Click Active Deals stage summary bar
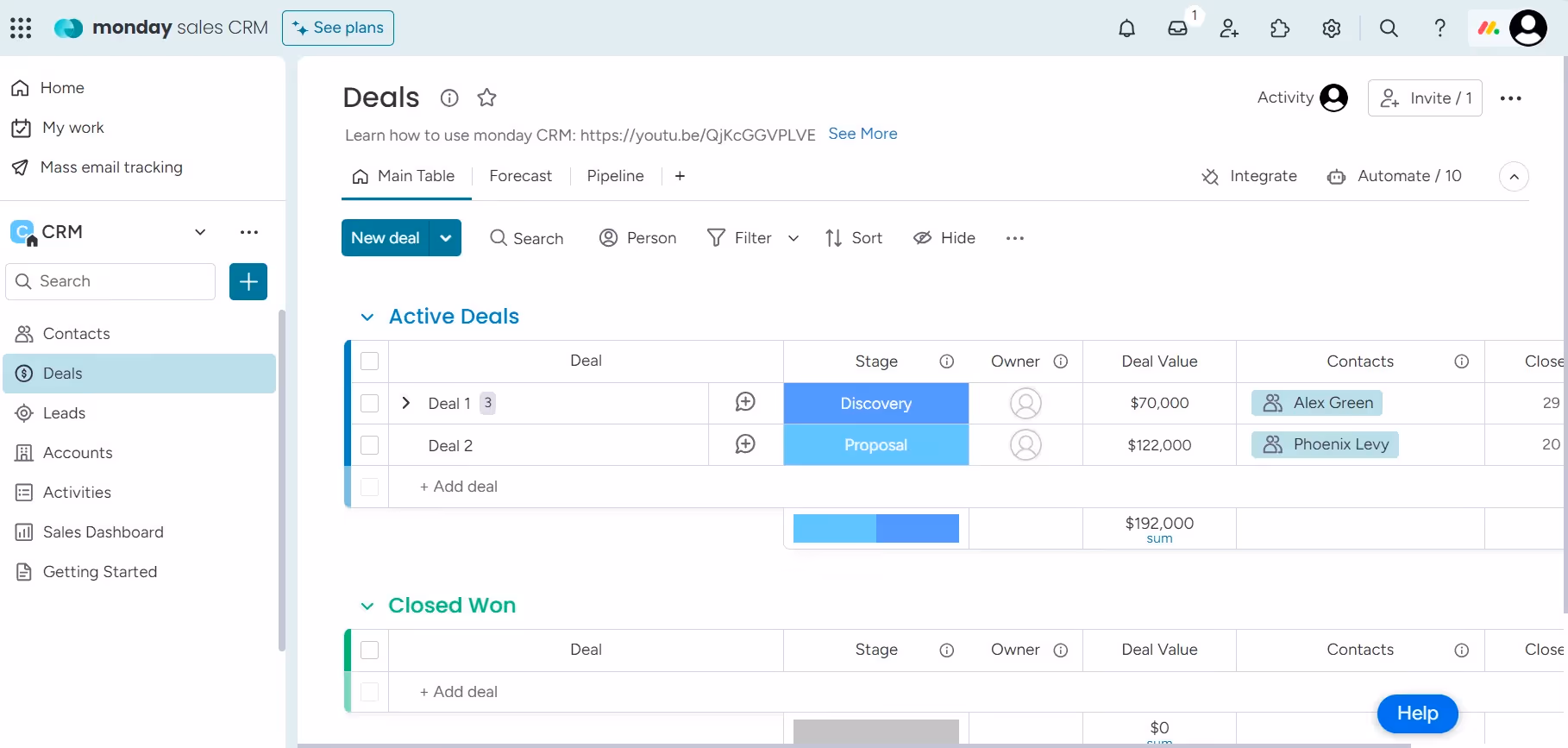Screen dimensions: 1568x748 pyautogui.click(x=876, y=528)
